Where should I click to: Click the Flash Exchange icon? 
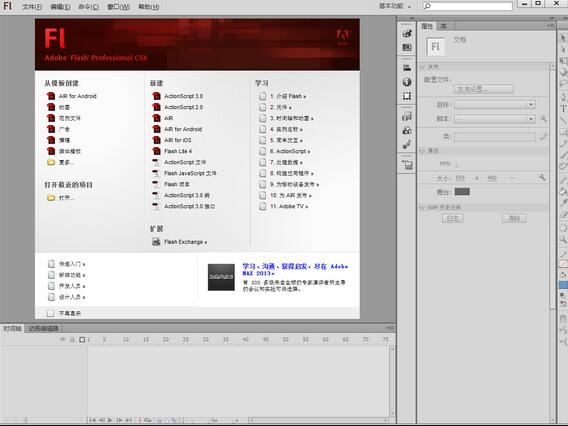(156, 242)
